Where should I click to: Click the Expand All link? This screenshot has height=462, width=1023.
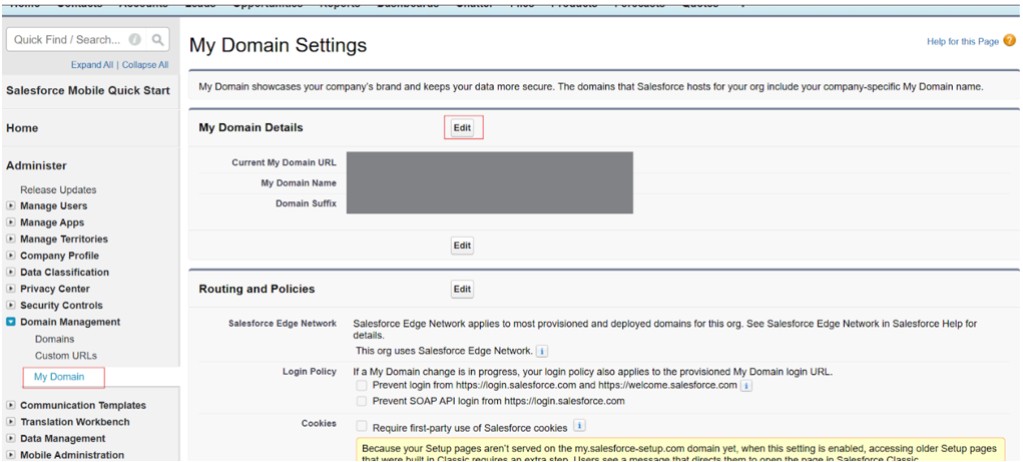[92, 65]
